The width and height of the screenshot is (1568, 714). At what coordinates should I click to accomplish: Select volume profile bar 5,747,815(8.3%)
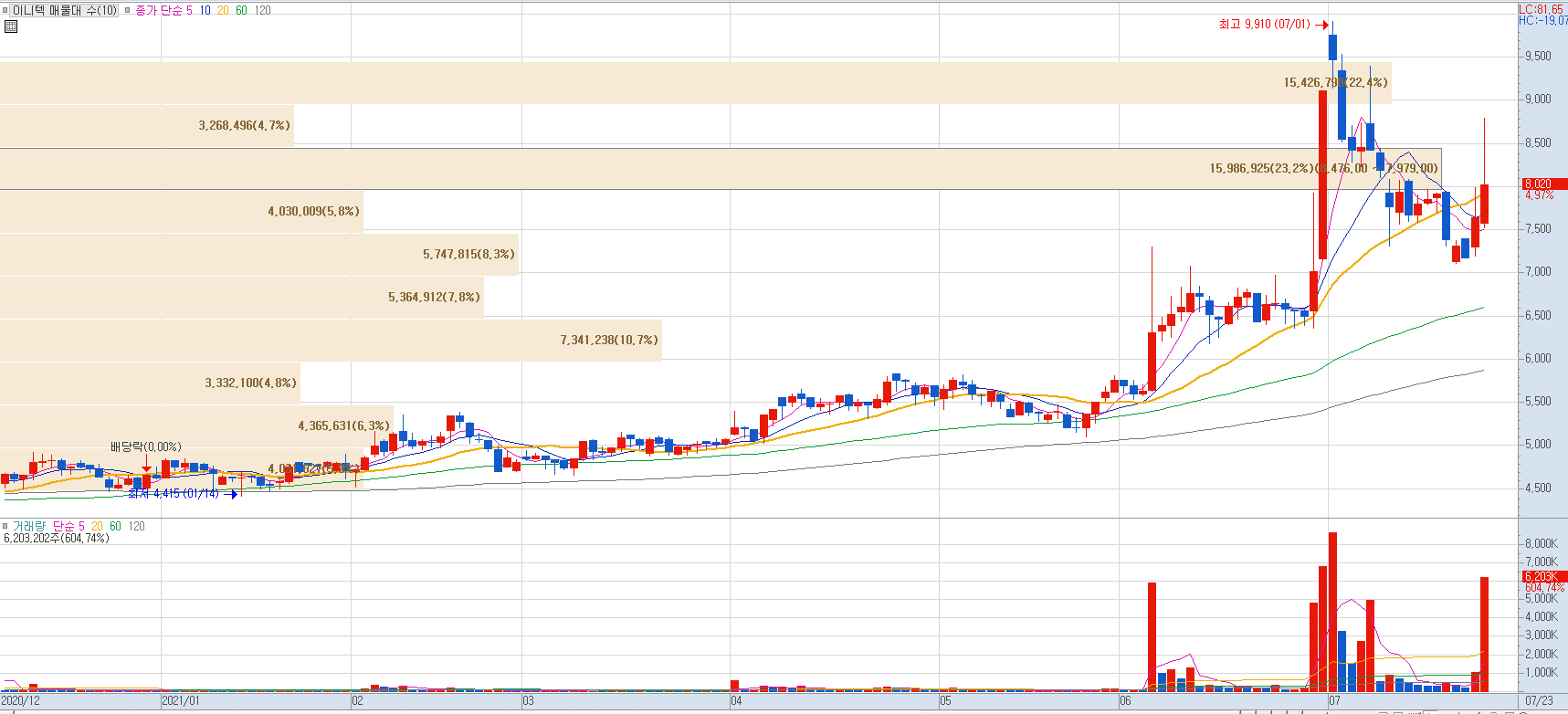[x=259, y=255]
